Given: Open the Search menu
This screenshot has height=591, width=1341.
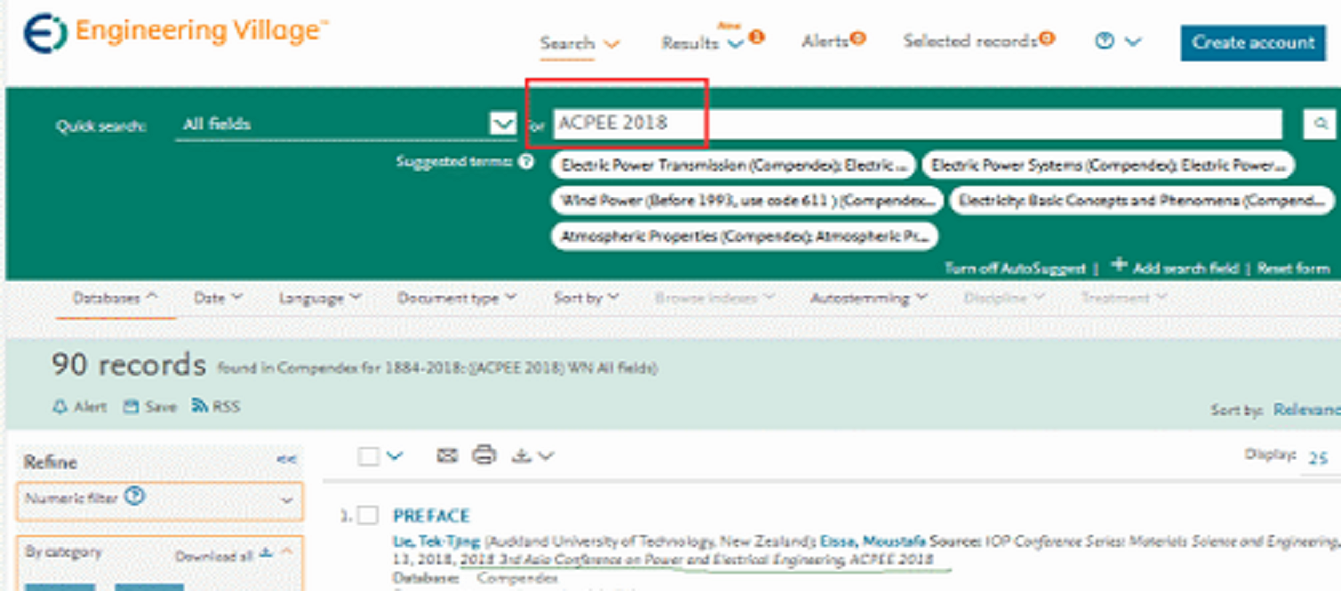Looking at the screenshot, I should pos(580,43).
